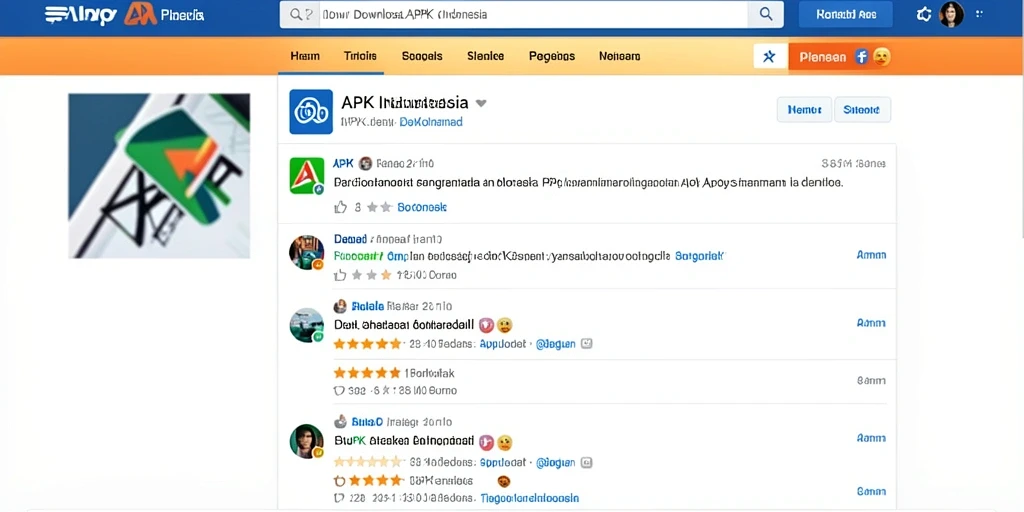Screen dimensions: 1024x512
Task: Open the Pogebos tab
Action: 552,56
